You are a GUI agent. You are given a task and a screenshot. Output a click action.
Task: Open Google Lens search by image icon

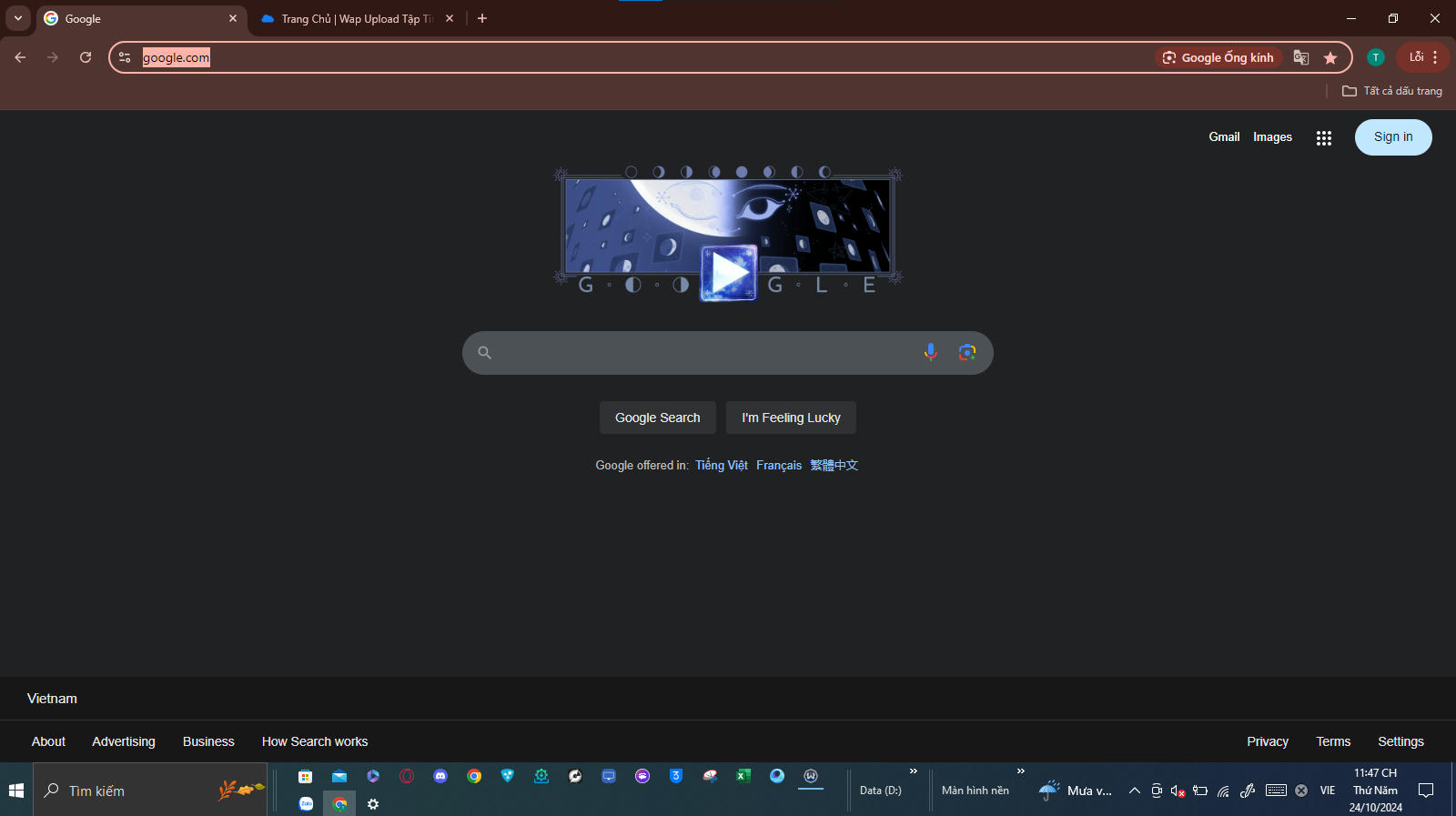966,352
